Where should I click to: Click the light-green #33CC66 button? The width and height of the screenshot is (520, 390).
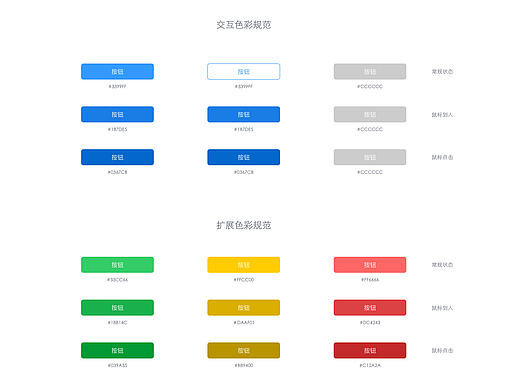point(117,265)
